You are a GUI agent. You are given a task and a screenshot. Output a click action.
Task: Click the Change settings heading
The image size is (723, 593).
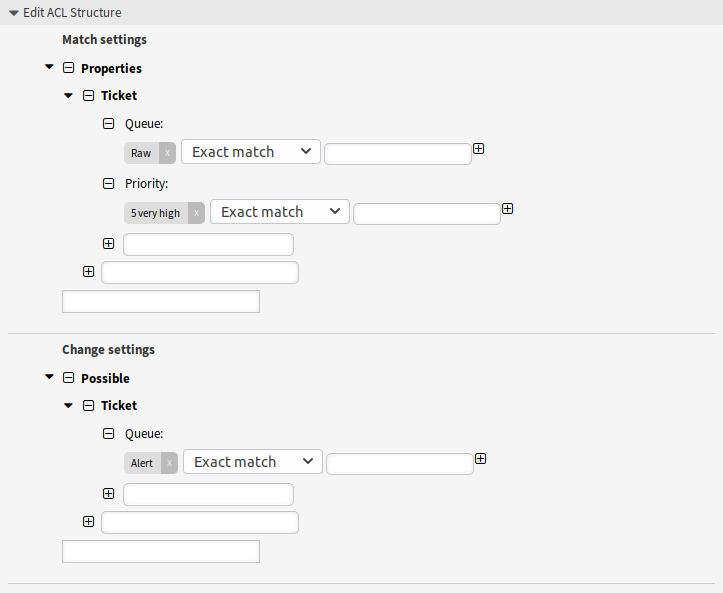[108, 350]
